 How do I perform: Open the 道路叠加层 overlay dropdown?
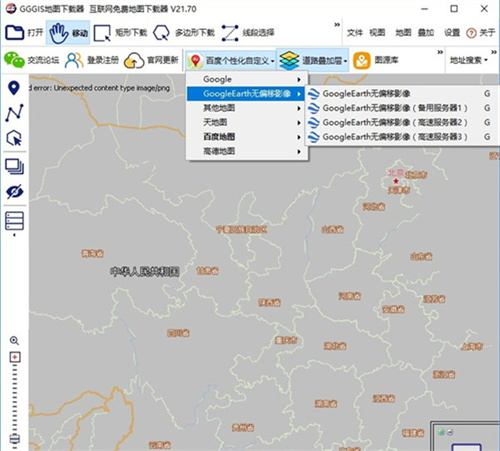point(313,60)
